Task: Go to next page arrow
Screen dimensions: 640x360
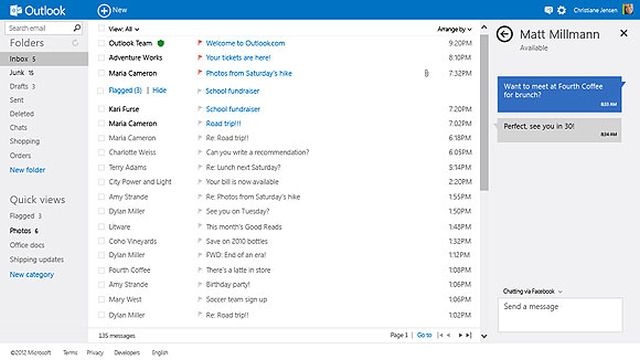Action: 460,335
